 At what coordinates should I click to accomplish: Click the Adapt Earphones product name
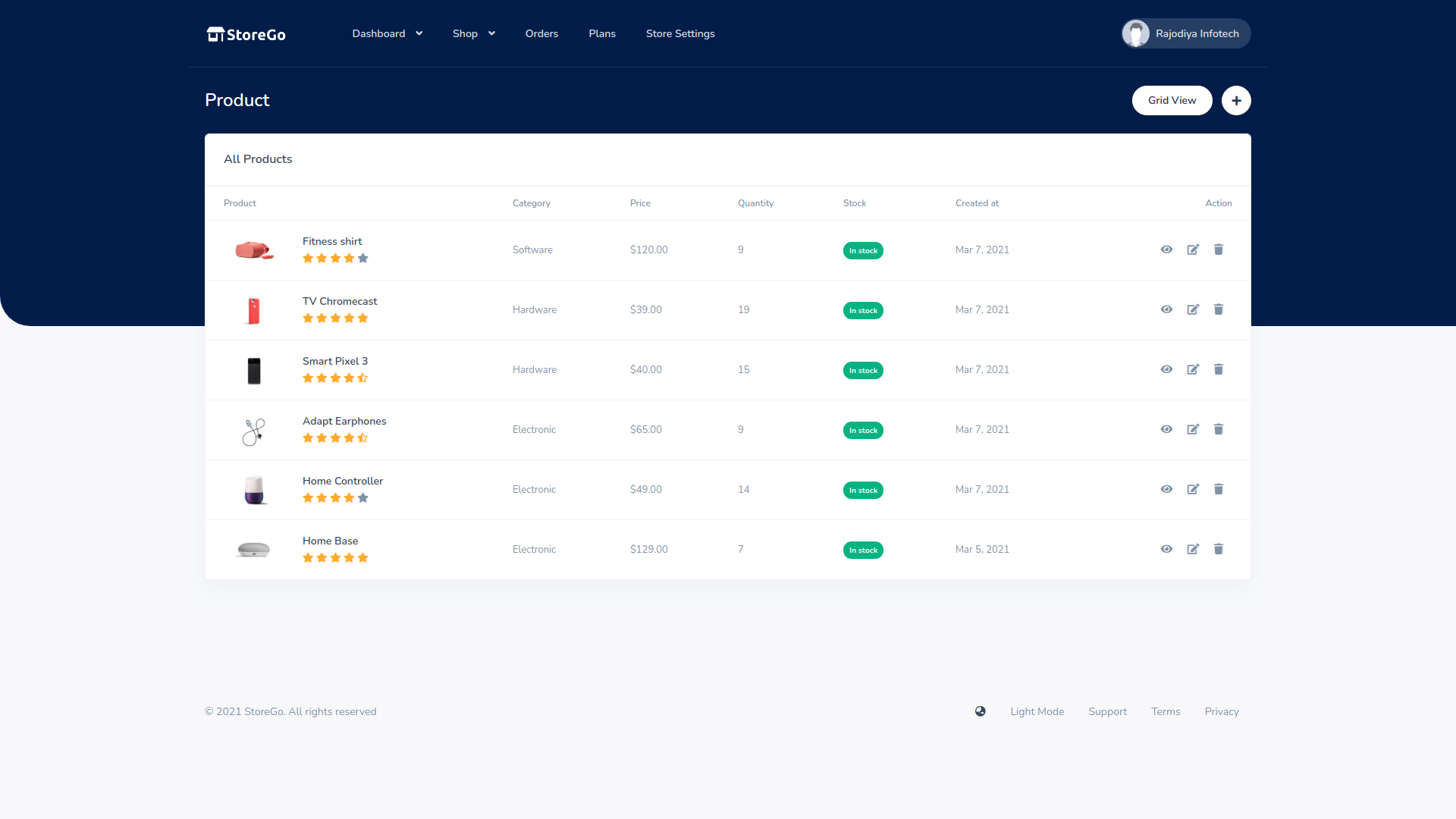tap(344, 421)
